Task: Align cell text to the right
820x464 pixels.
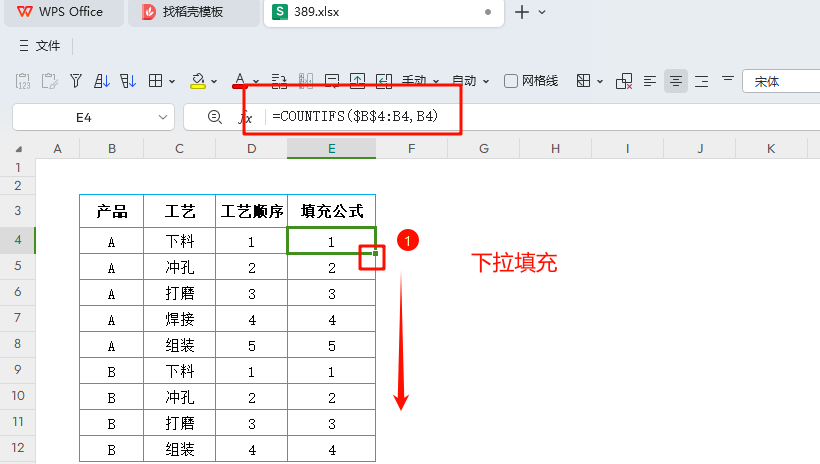Action: [701, 81]
